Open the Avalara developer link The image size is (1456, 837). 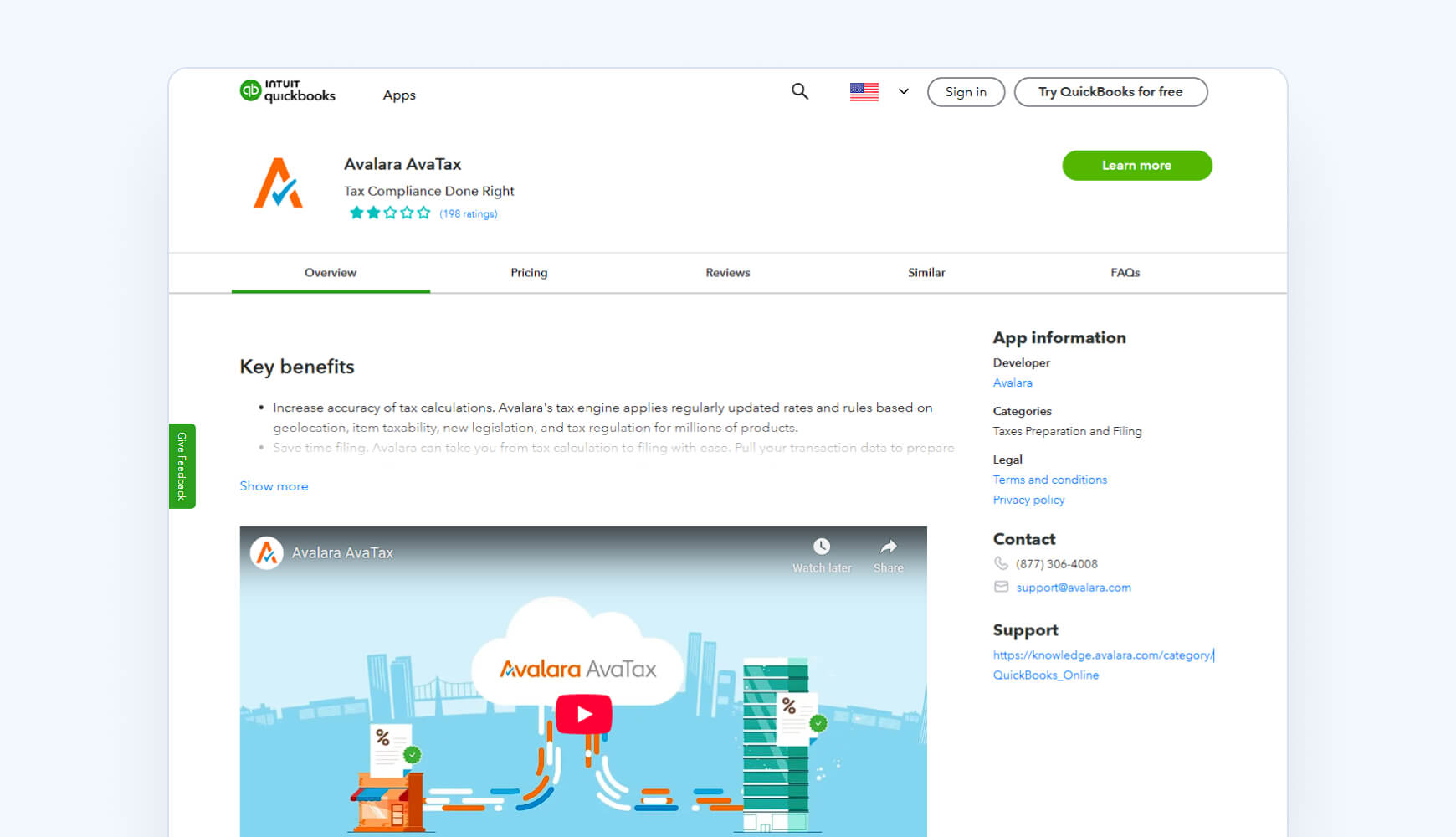[1013, 383]
